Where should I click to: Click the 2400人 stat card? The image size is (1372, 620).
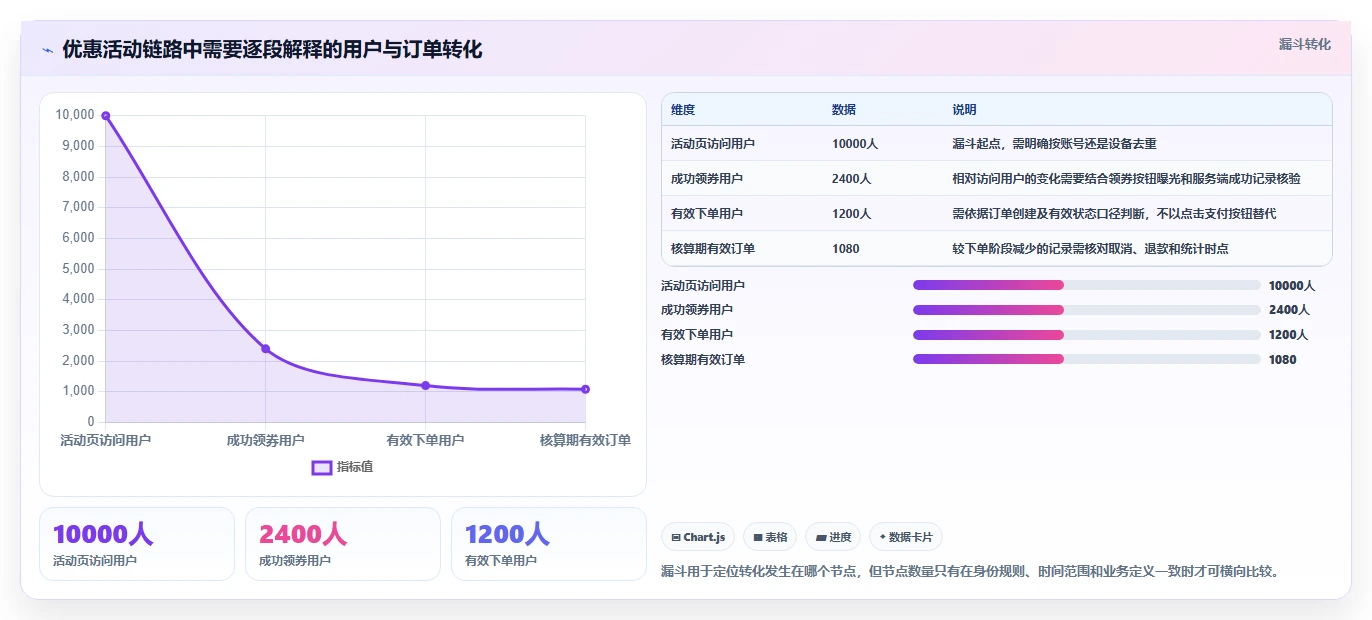tap(343, 544)
